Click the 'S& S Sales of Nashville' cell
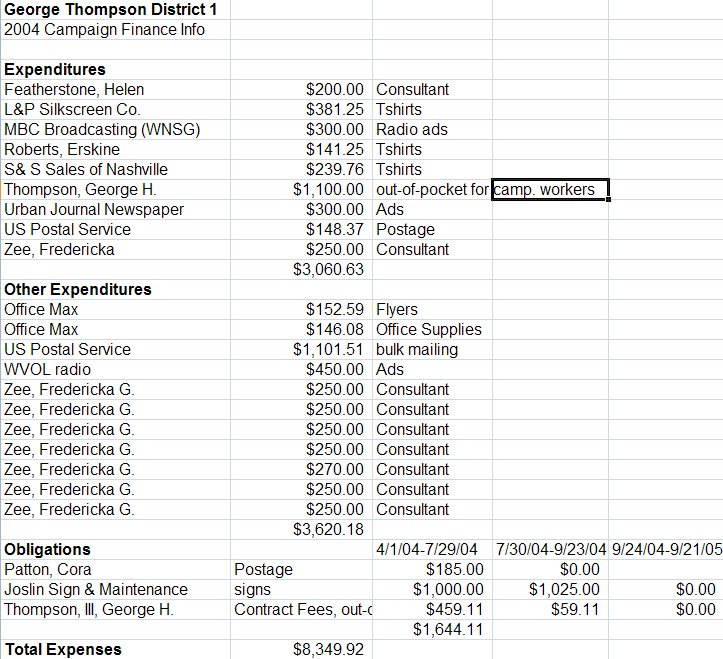723x659 pixels. tap(115, 169)
